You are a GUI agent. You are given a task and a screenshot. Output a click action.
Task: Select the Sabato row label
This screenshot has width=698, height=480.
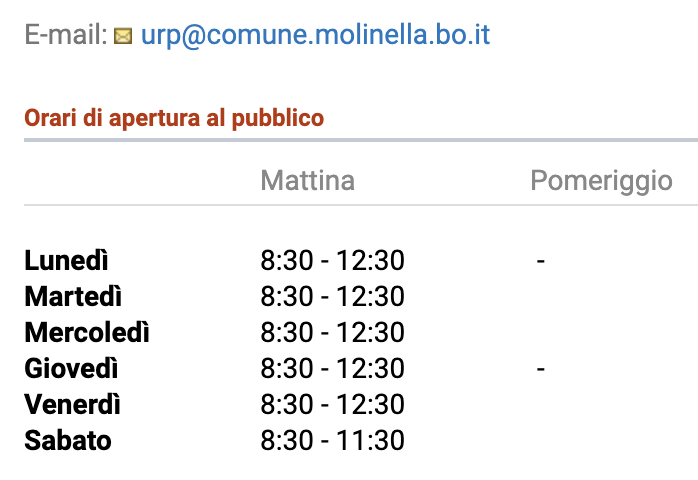68,440
